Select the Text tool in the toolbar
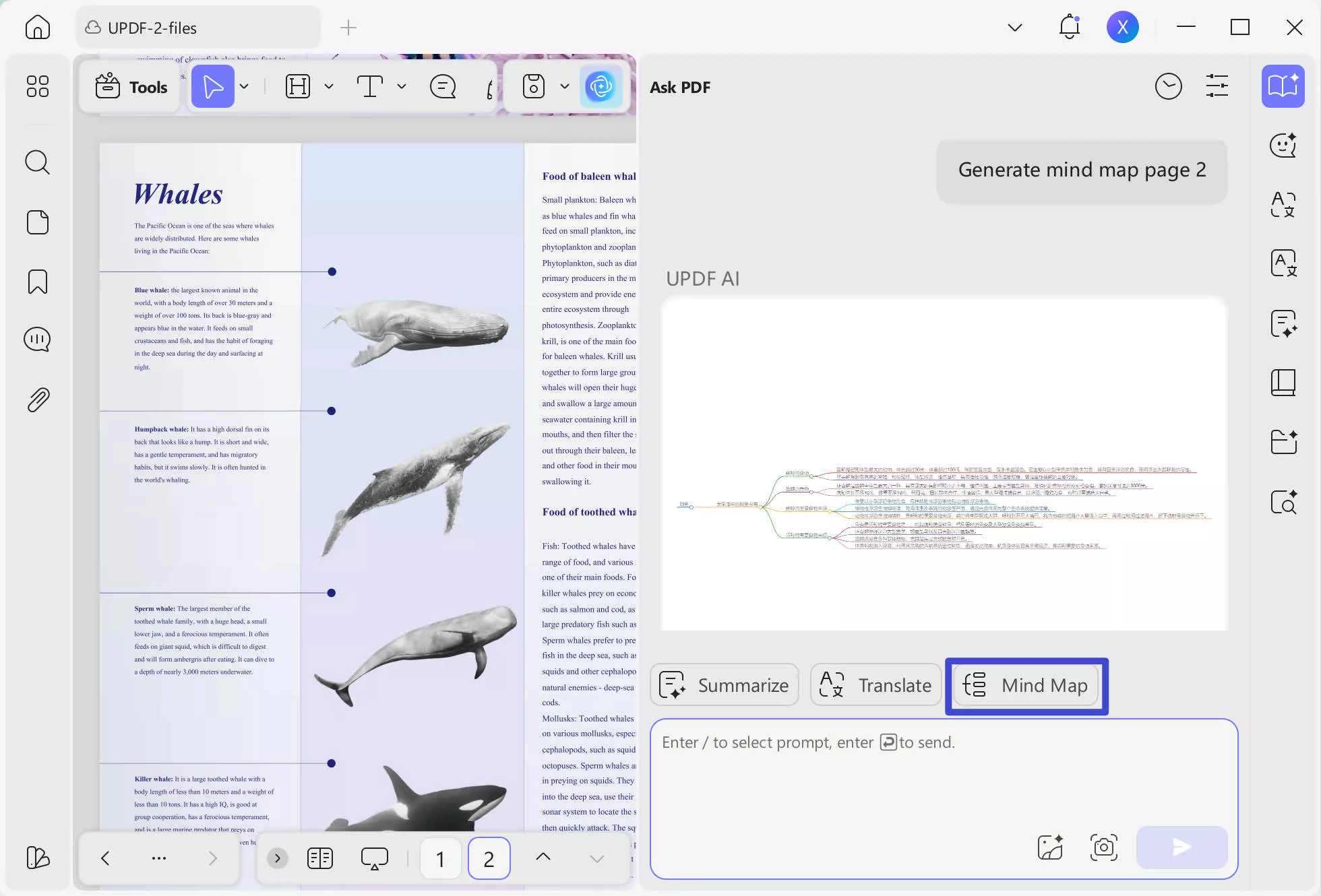The height and width of the screenshot is (896, 1321). (x=370, y=86)
